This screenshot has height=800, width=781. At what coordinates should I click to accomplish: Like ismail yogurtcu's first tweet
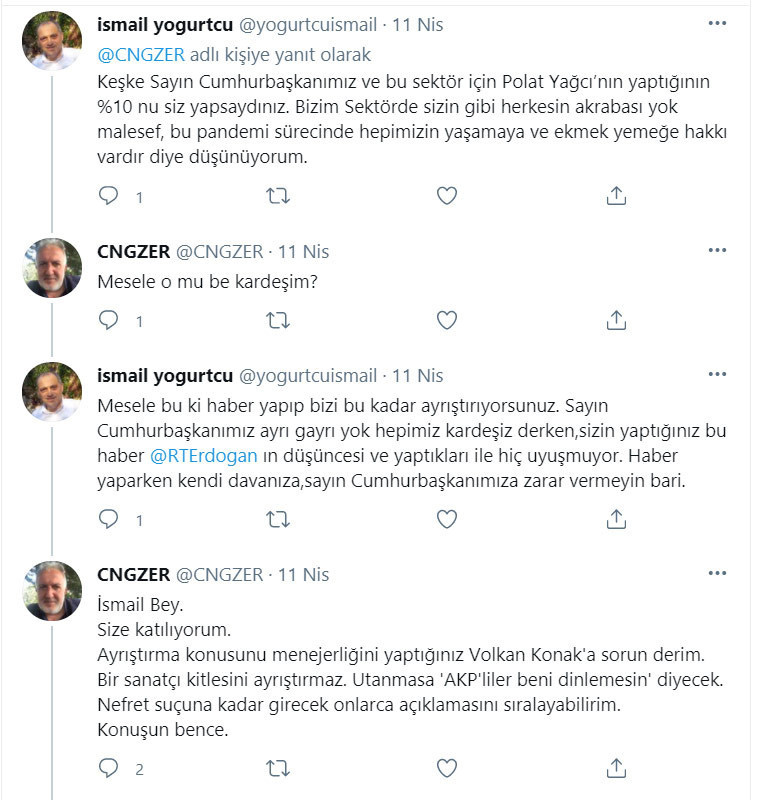(447, 197)
